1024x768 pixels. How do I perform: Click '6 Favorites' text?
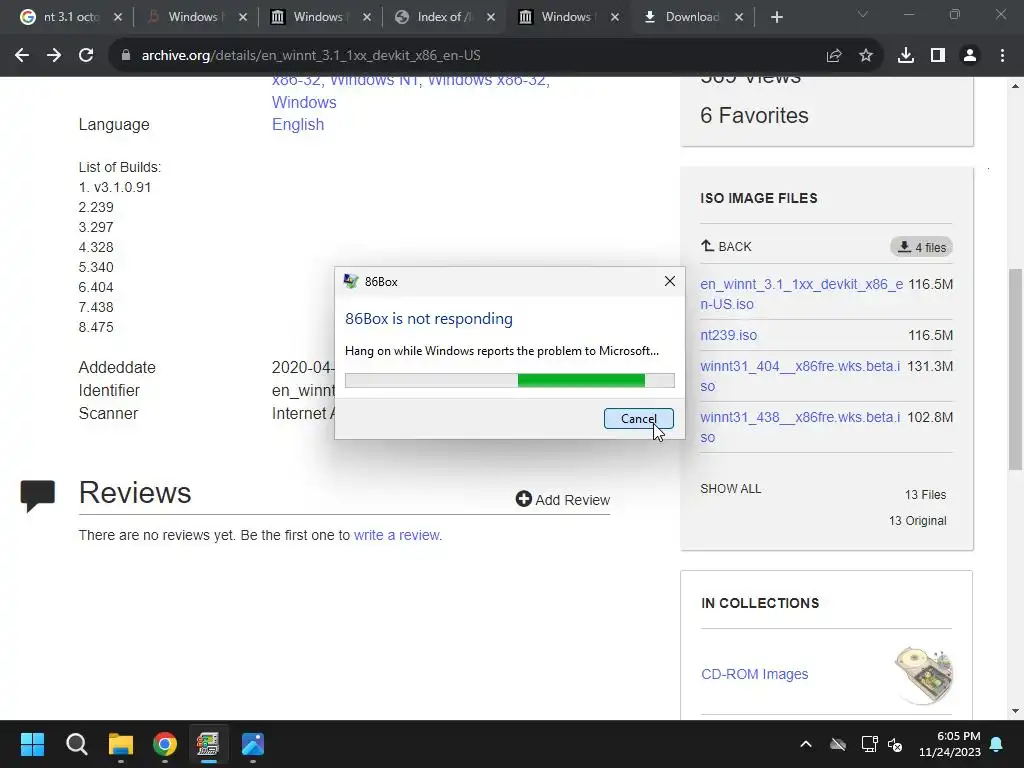(x=754, y=116)
